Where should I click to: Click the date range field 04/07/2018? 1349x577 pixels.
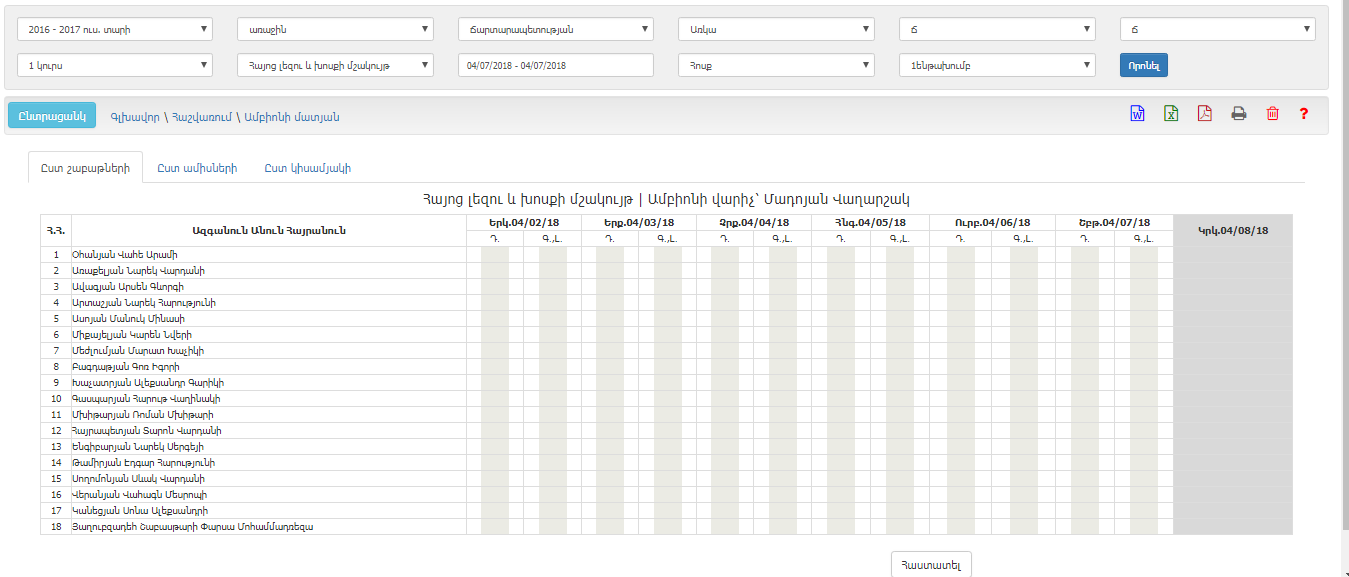[x=555, y=65]
